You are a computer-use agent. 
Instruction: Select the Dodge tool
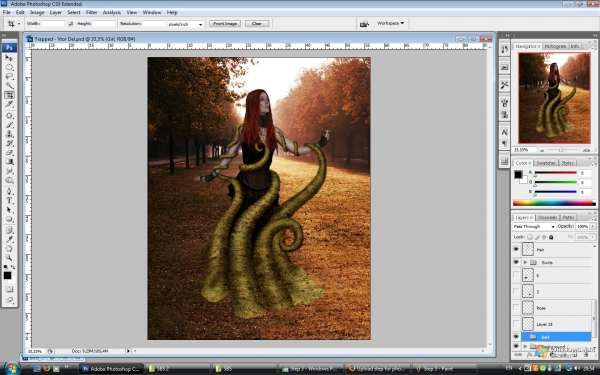click(9, 180)
